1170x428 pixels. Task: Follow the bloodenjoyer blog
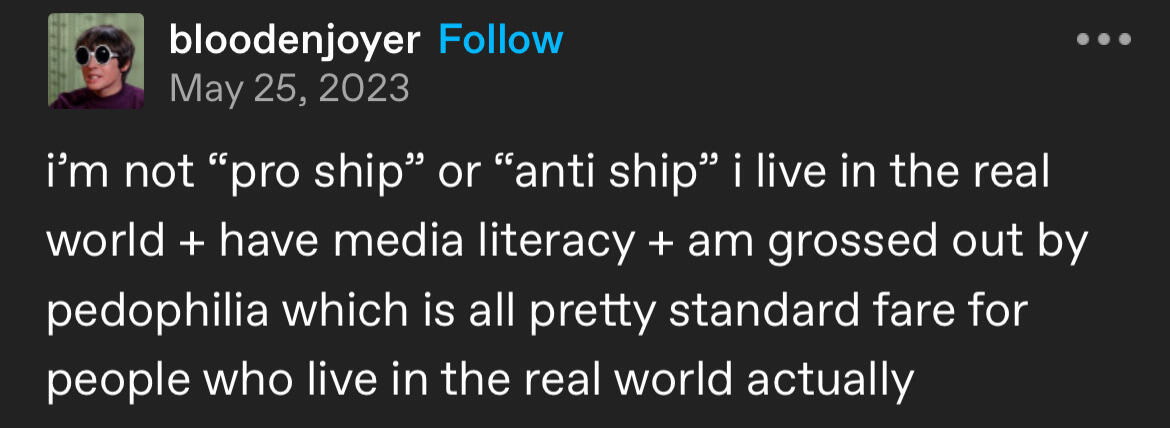(500, 40)
